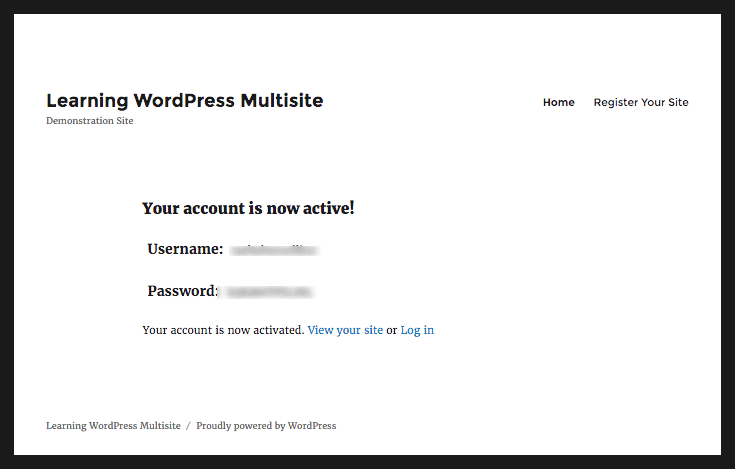Click the word 'or' between the links

[392, 330]
